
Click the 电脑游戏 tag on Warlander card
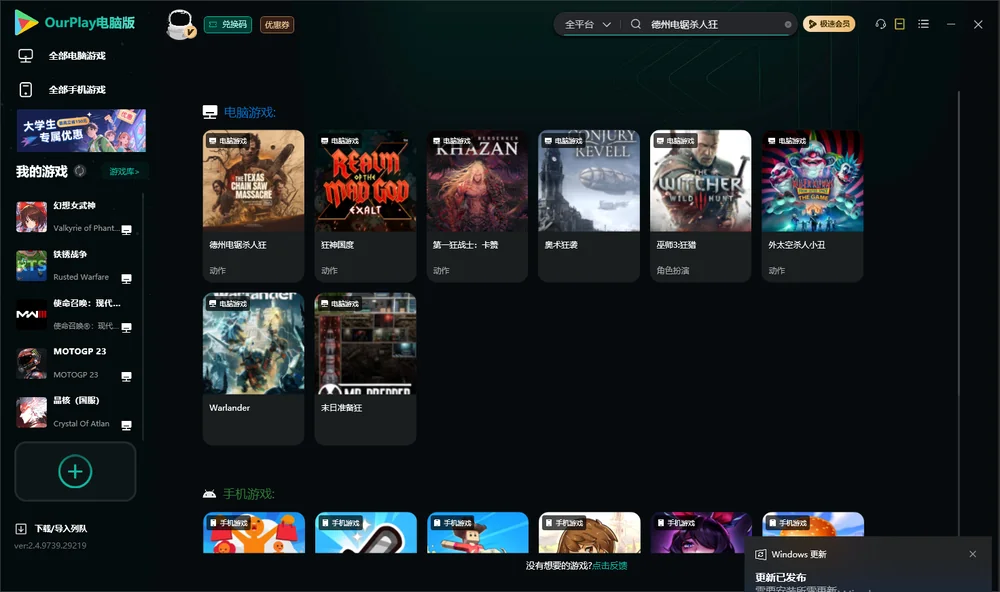(x=228, y=304)
